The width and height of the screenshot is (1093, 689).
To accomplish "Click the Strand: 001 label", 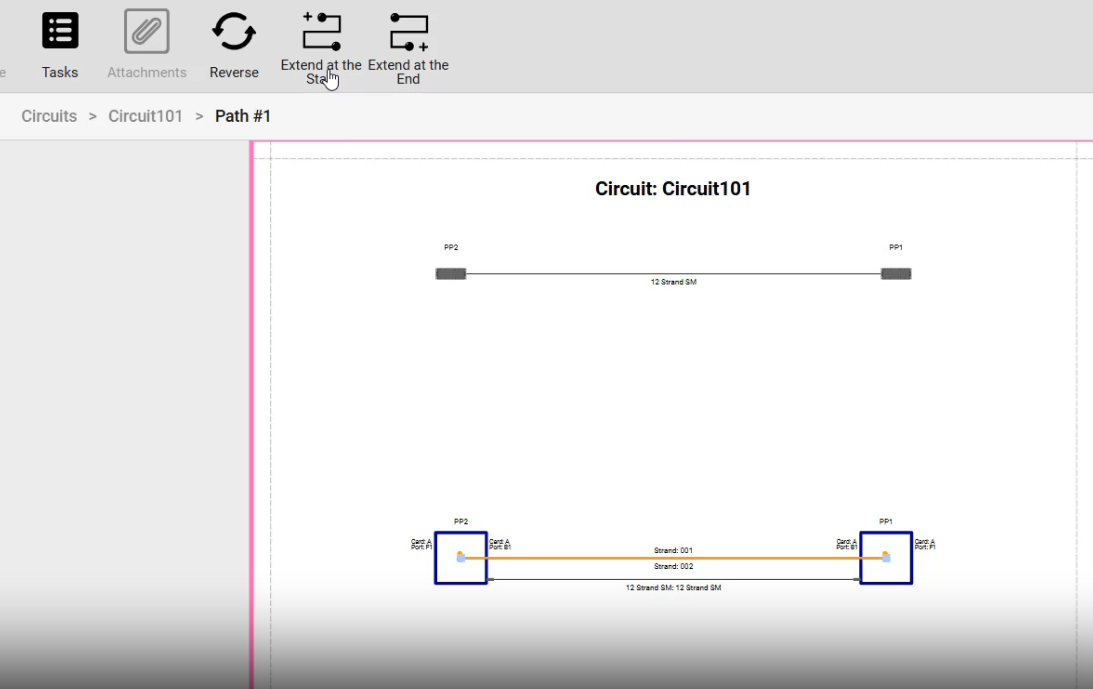I will 673,550.
